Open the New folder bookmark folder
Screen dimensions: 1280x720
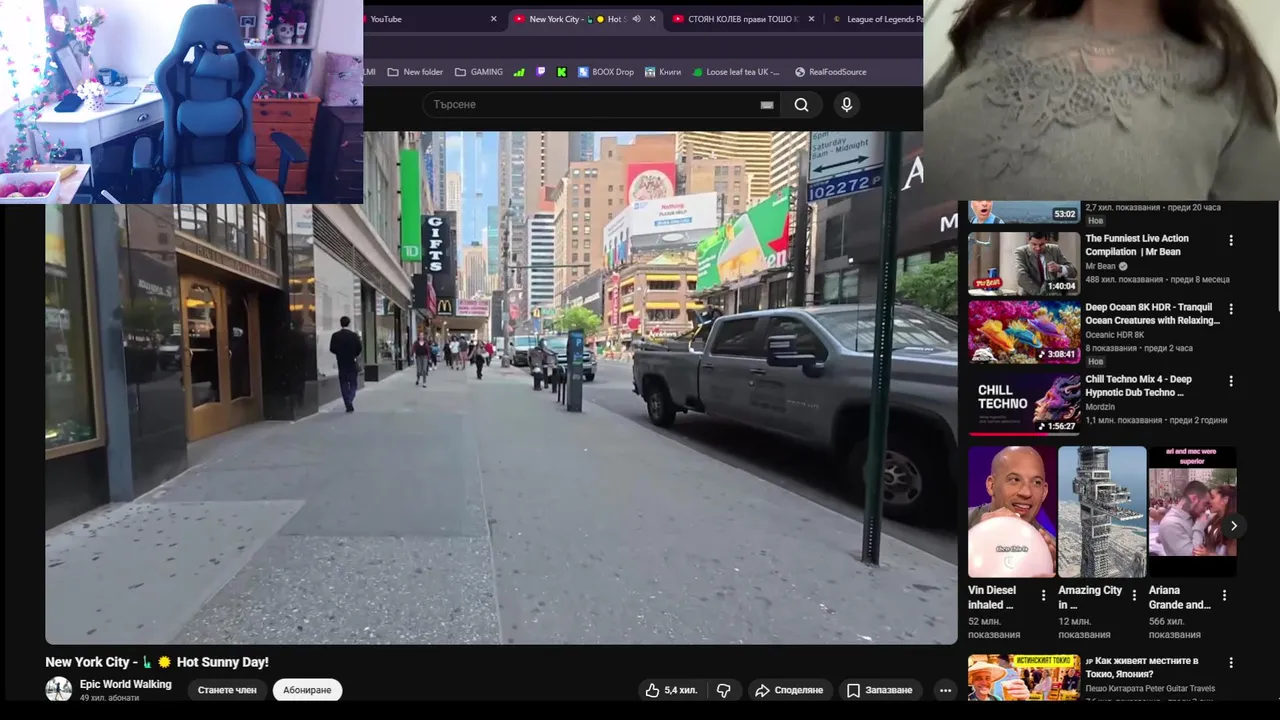pos(415,72)
